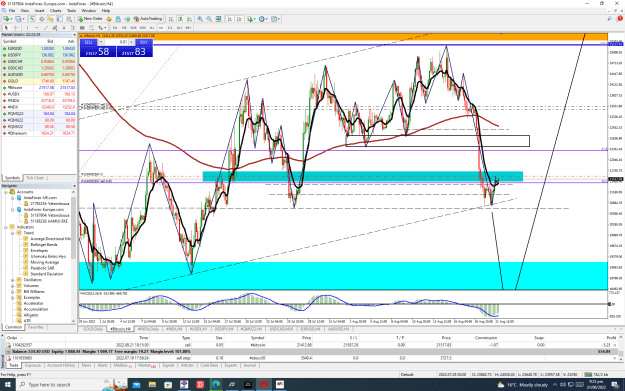Toggle the AutoTrading button
Screen dimensions: 625x391
point(148,19)
